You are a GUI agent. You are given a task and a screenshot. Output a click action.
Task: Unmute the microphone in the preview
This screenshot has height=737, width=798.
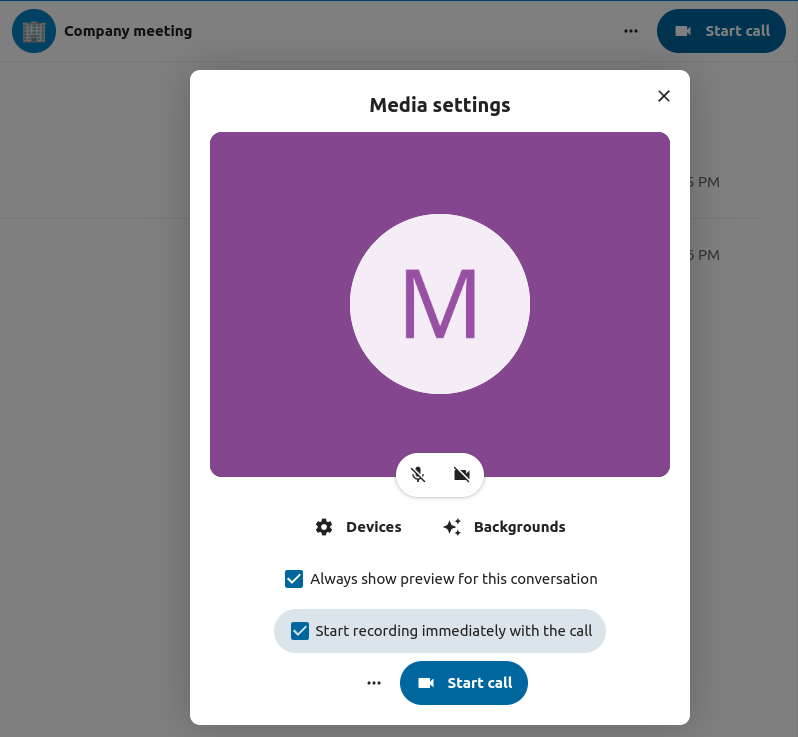coord(419,475)
